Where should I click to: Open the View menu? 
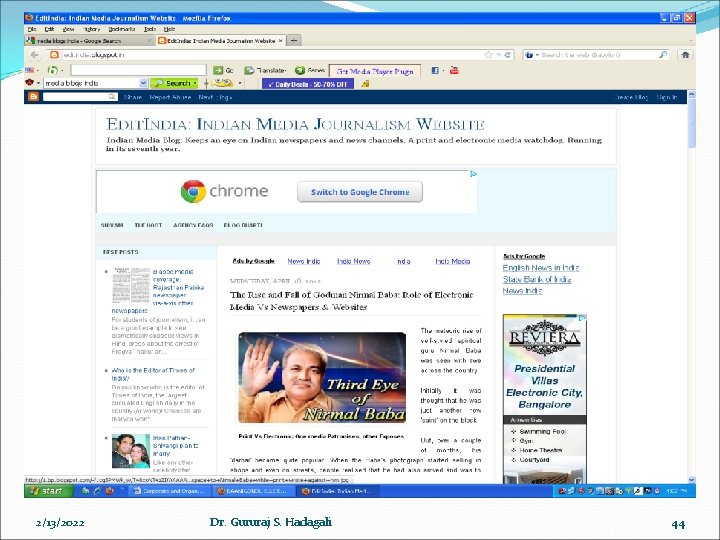[x=68, y=29]
